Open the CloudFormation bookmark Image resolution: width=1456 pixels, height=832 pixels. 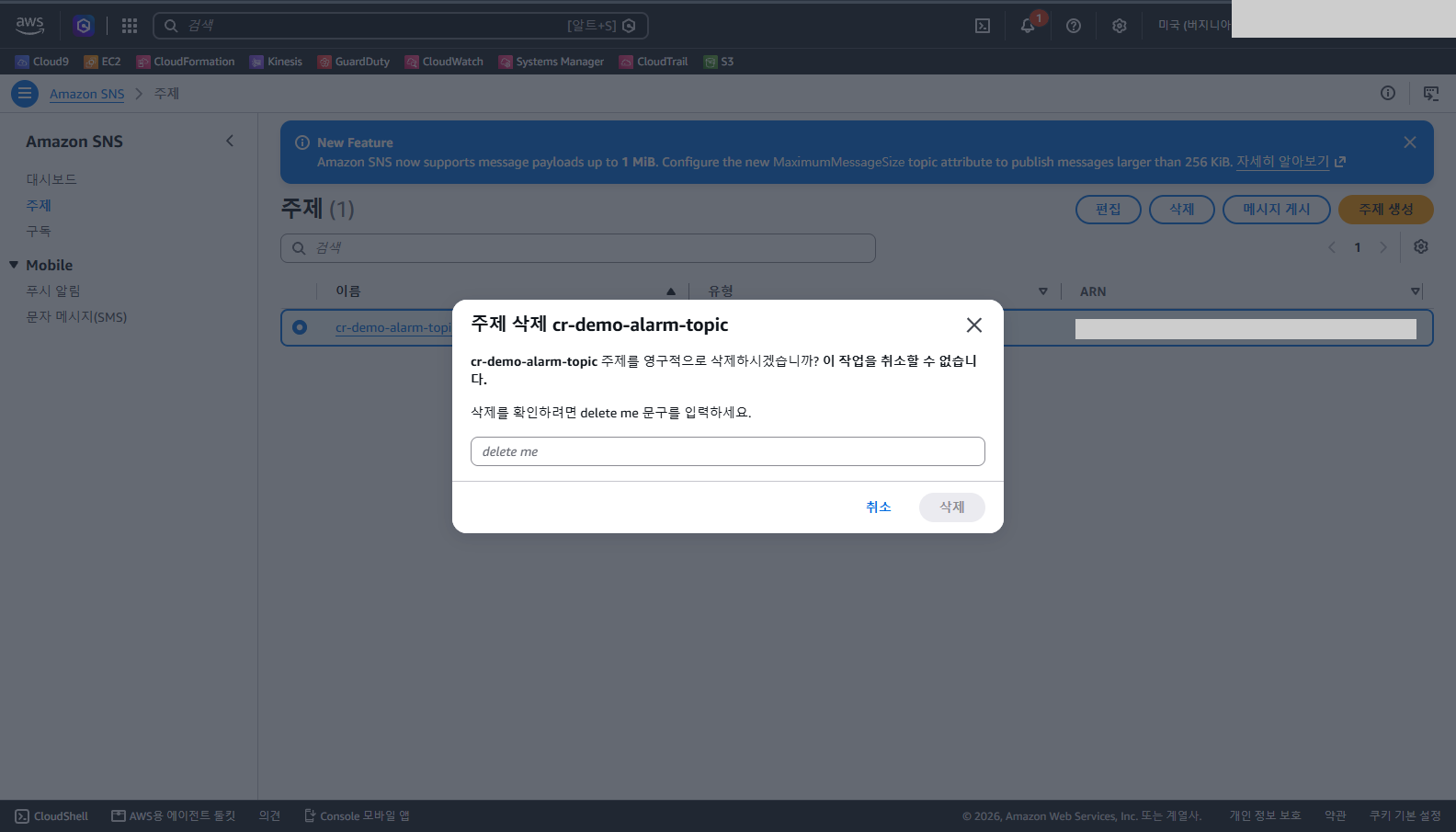pos(186,62)
